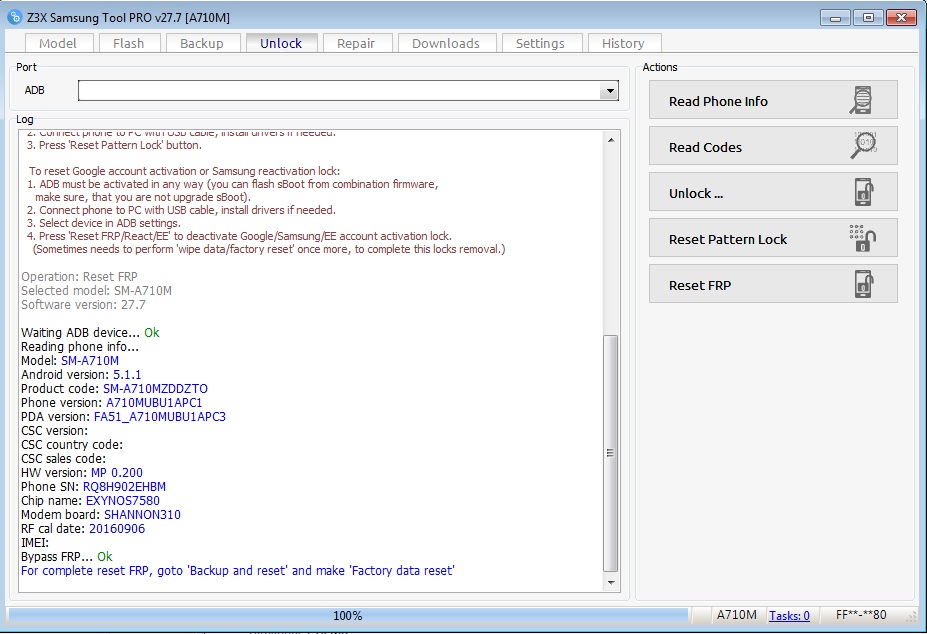Click the FF**-**80 status bar entry
This screenshot has width=927, height=634.
(861, 615)
